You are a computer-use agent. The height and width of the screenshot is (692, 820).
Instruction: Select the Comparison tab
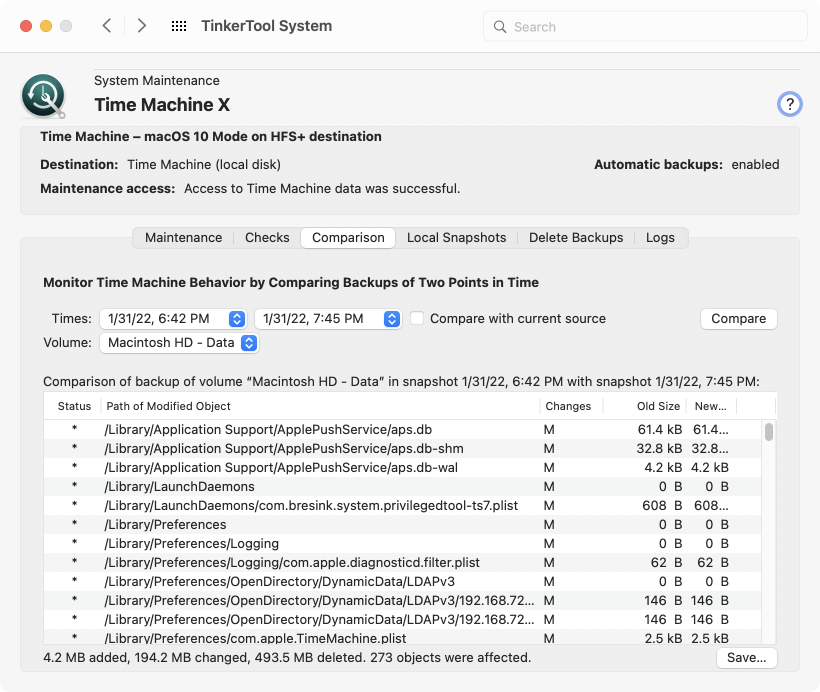(x=348, y=237)
